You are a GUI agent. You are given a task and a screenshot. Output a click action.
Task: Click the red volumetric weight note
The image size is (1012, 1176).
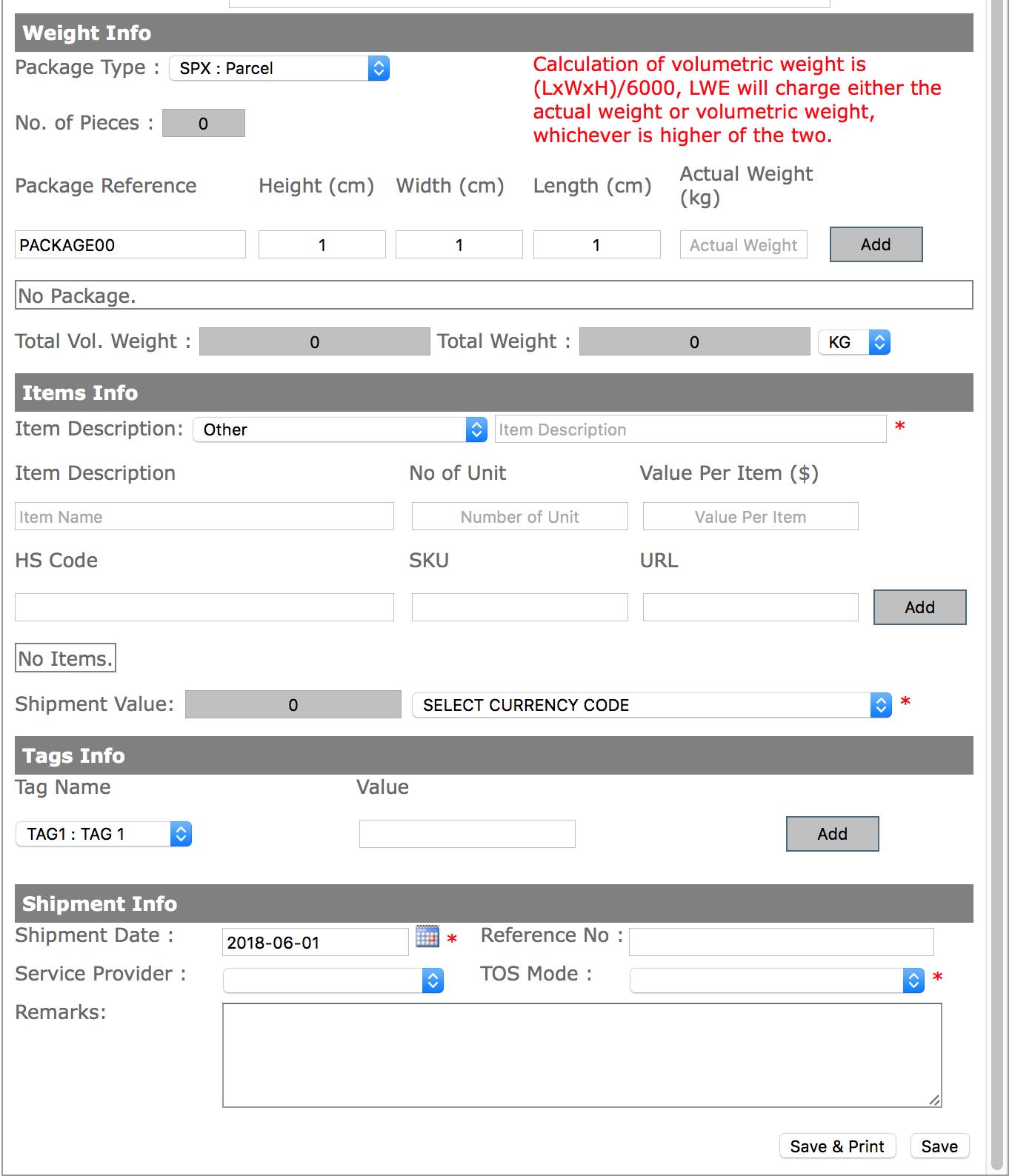click(737, 100)
